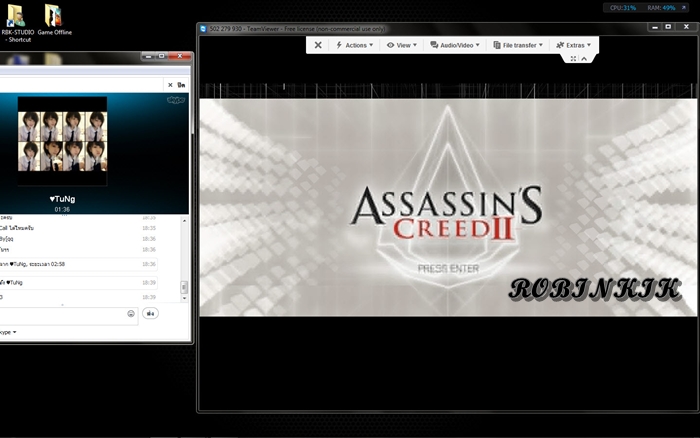Minimize the TeamViewer window
Viewport: 700px width, 438px height.
pos(655,27)
